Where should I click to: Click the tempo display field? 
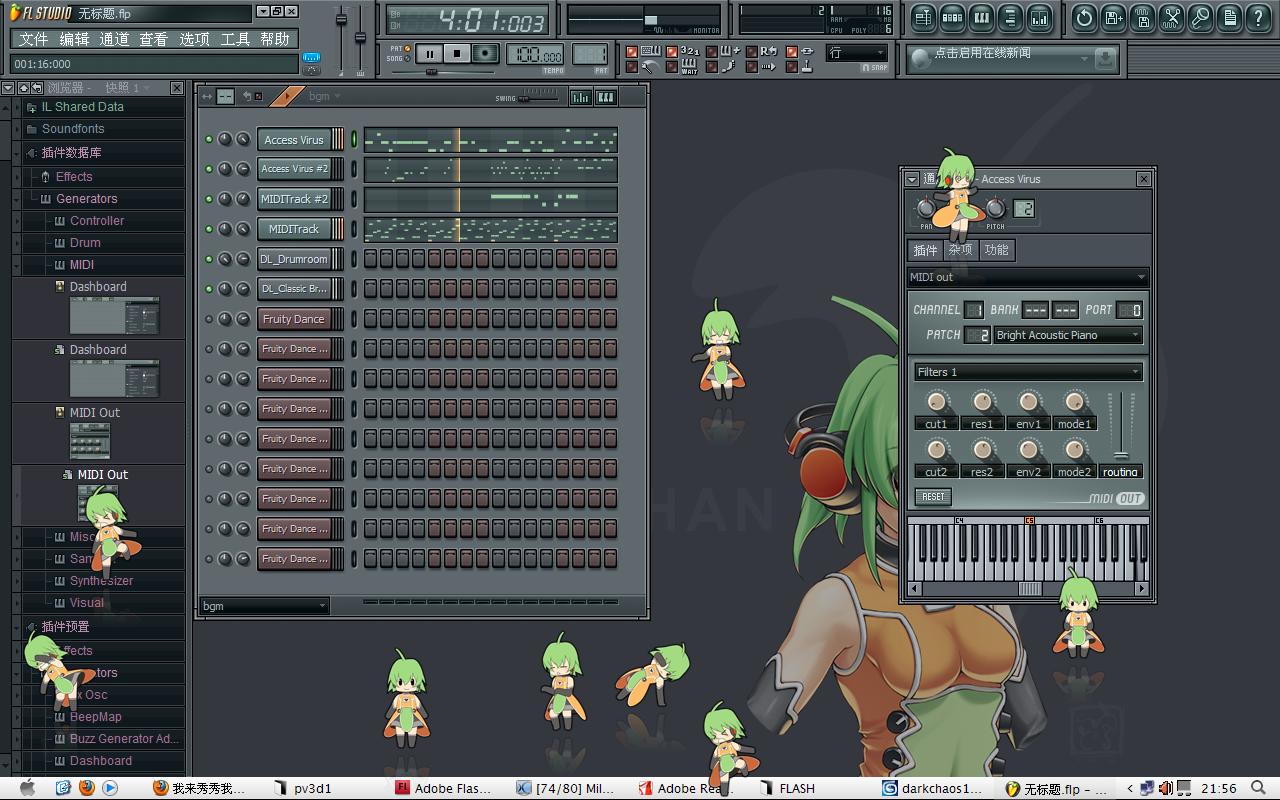pos(535,54)
